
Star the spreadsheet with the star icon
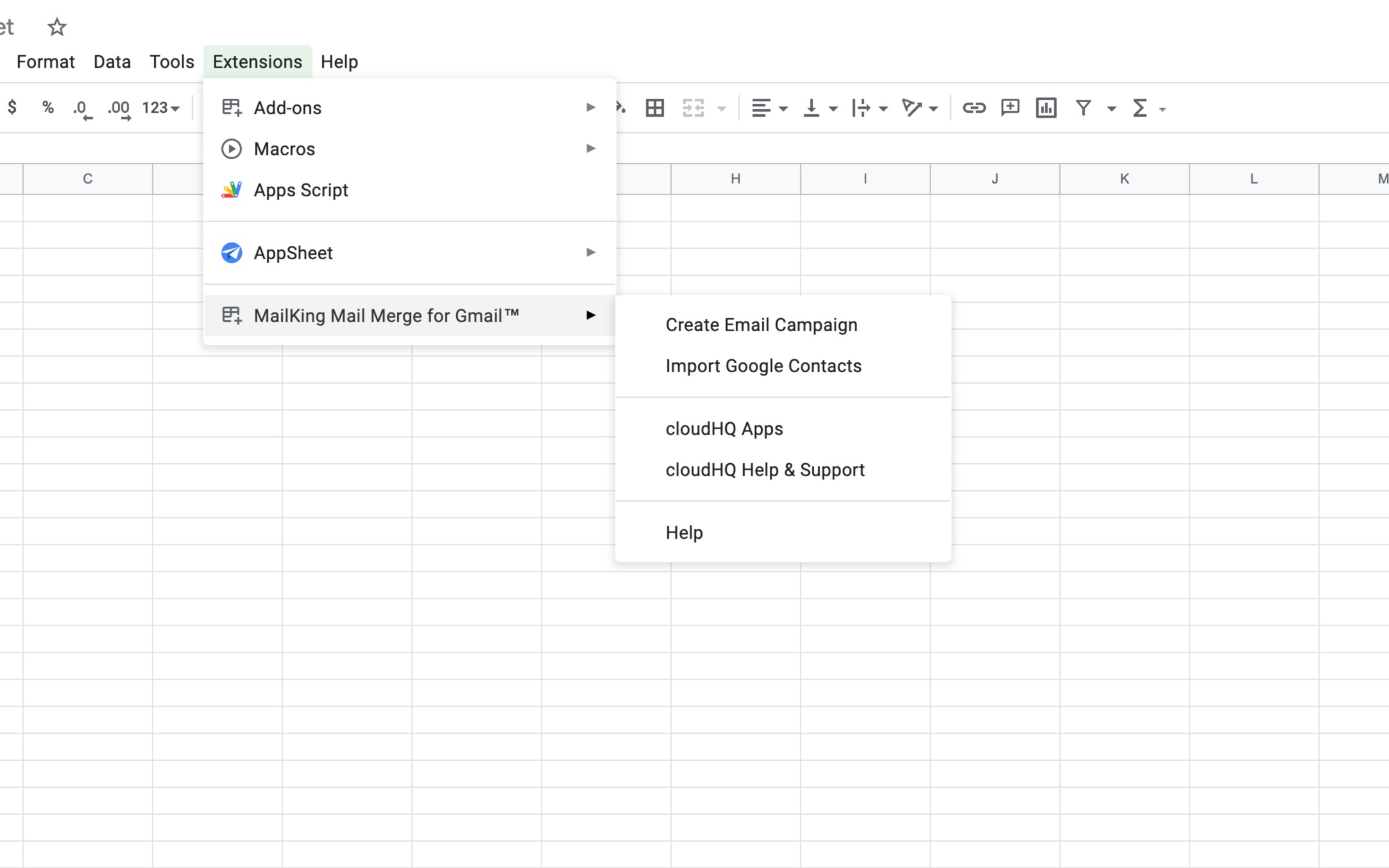pyautogui.click(x=57, y=27)
